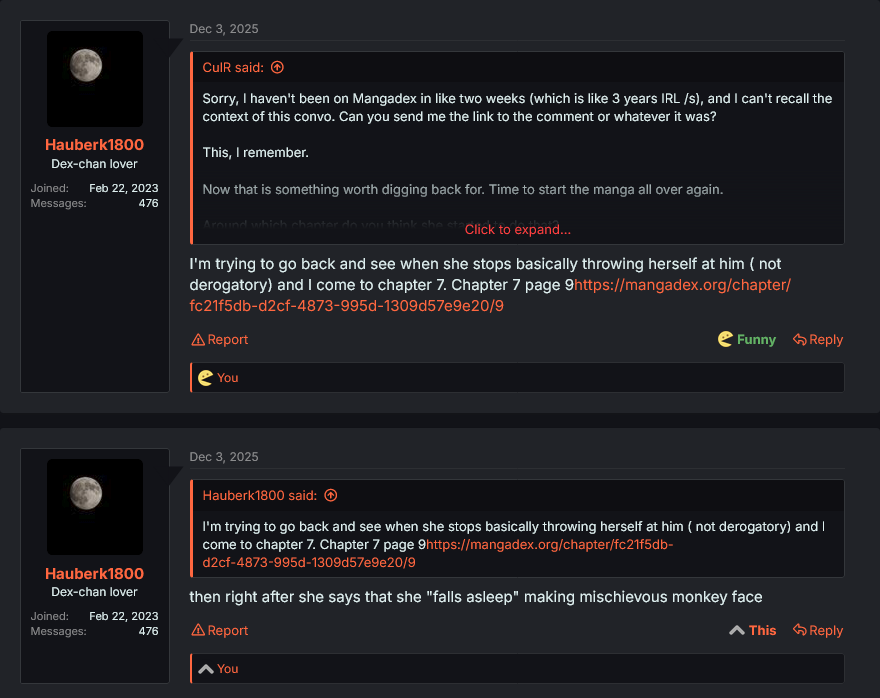Open the Hauberk1800 username link in the second post
The height and width of the screenshot is (698, 880).
click(x=95, y=574)
